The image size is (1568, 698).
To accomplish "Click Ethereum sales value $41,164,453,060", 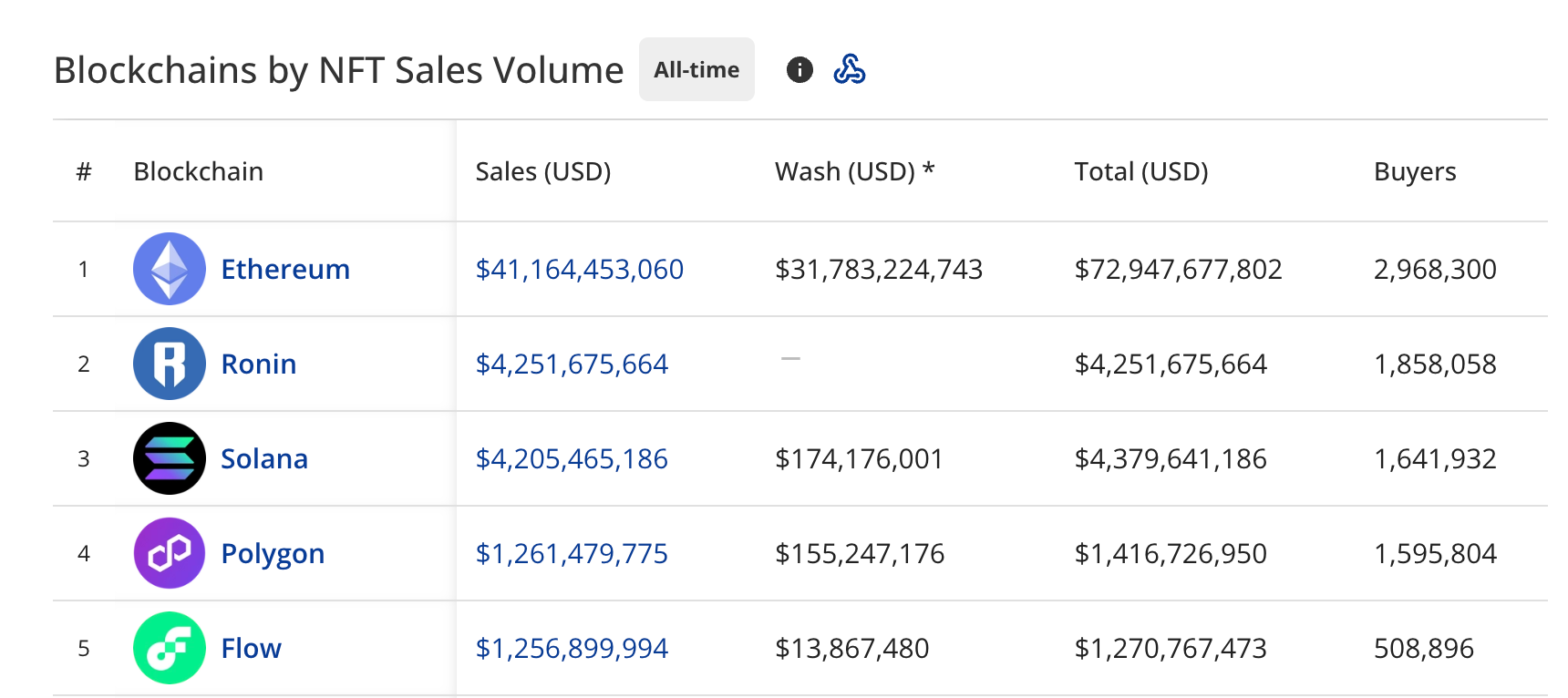I will click(580, 269).
